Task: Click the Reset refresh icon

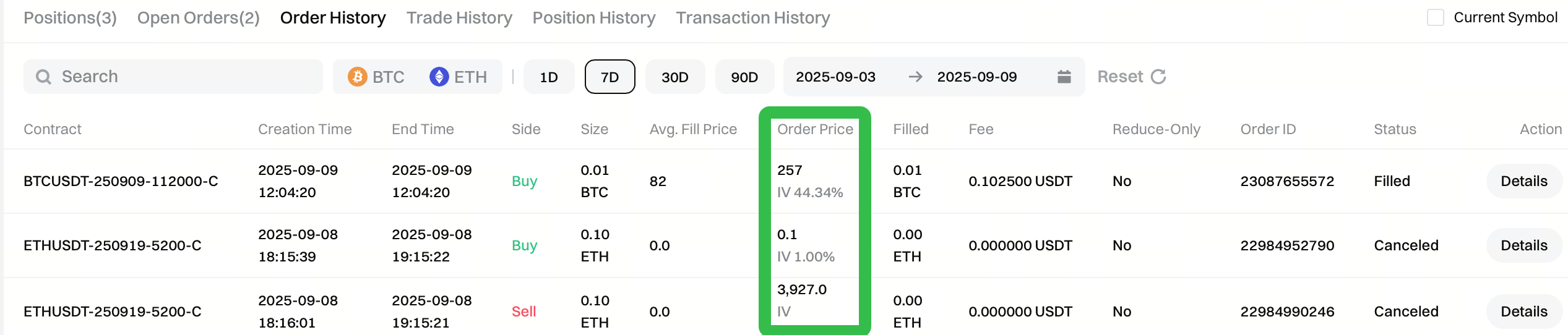Action: pos(1158,77)
